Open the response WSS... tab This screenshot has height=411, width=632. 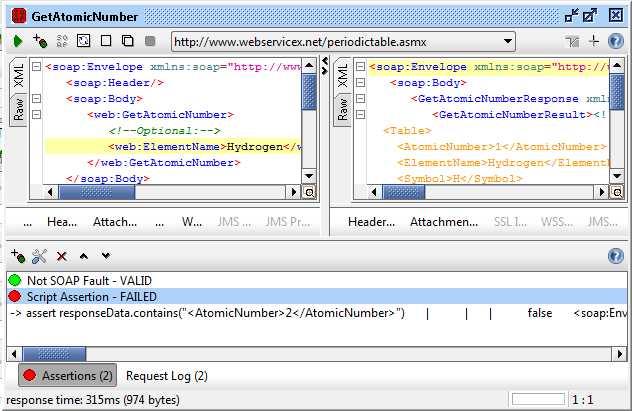(557, 222)
